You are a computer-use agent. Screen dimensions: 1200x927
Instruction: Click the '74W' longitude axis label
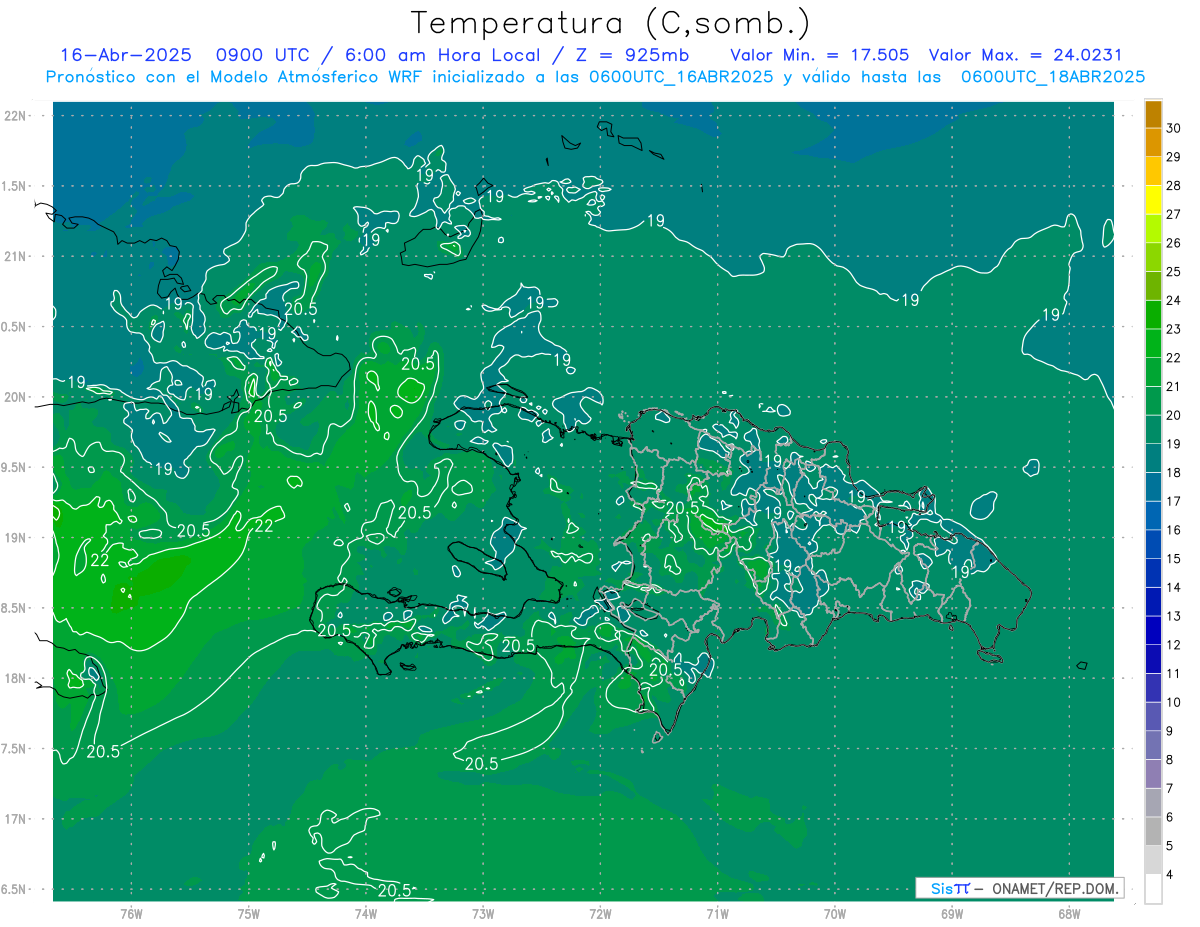pyautogui.click(x=366, y=913)
